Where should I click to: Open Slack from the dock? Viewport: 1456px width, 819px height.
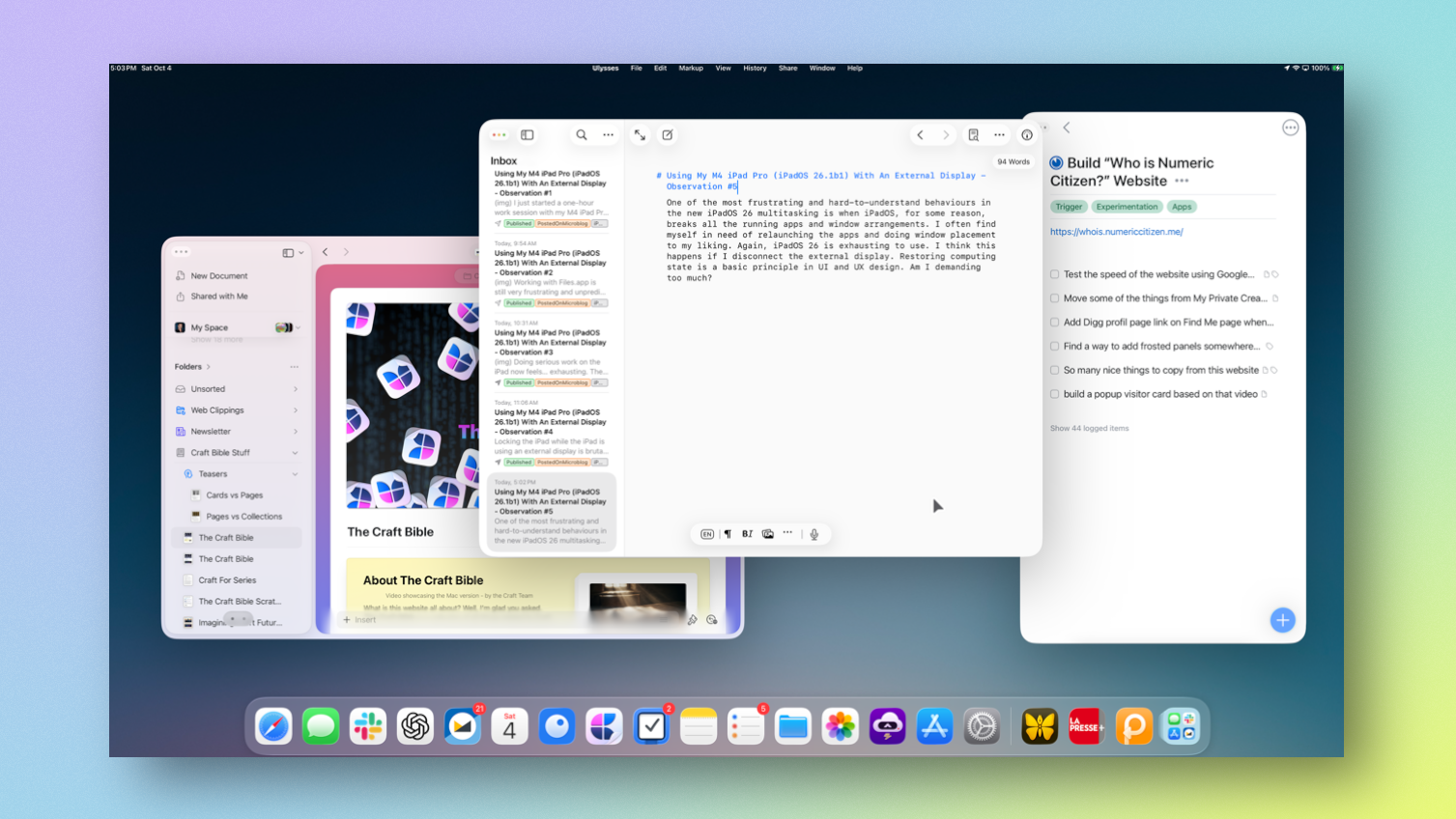tap(368, 726)
